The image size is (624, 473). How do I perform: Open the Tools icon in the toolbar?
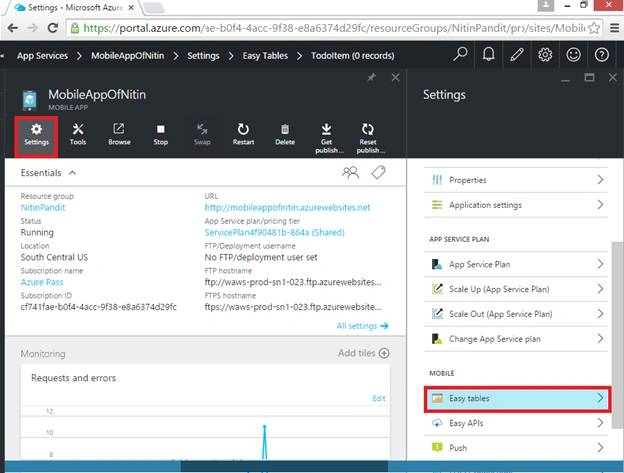click(78, 134)
